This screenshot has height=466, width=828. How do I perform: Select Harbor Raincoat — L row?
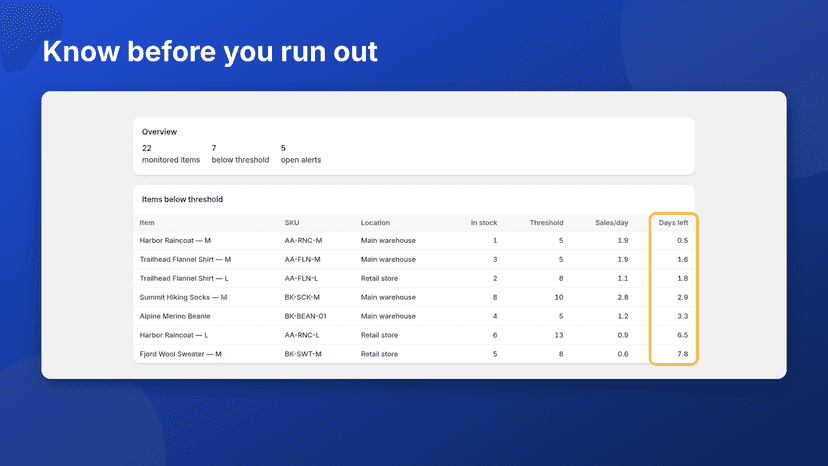(x=413, y=335)
